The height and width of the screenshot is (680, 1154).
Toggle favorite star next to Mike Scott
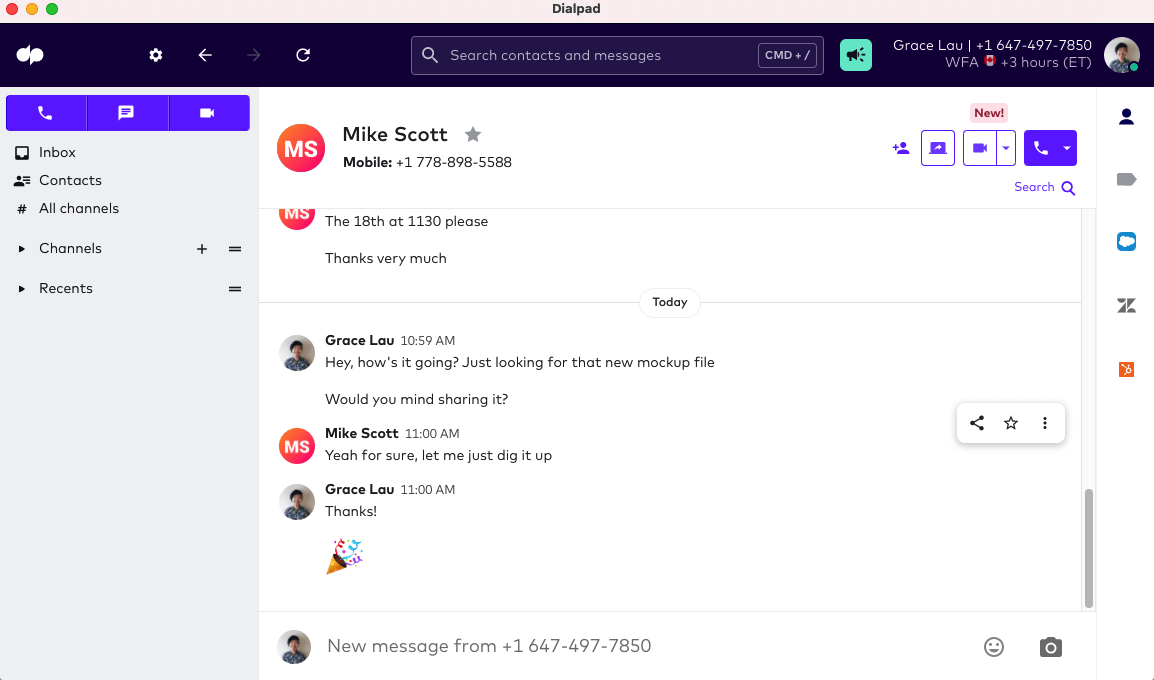(x=473, y=134)
